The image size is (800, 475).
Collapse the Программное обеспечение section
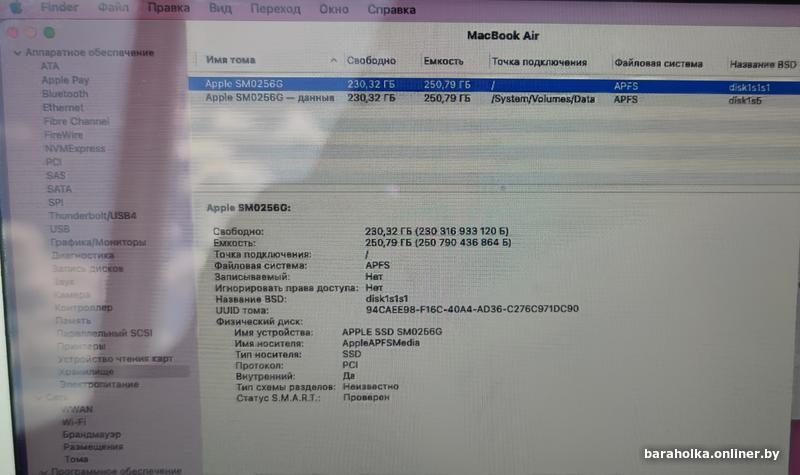[x=44, y=471]
